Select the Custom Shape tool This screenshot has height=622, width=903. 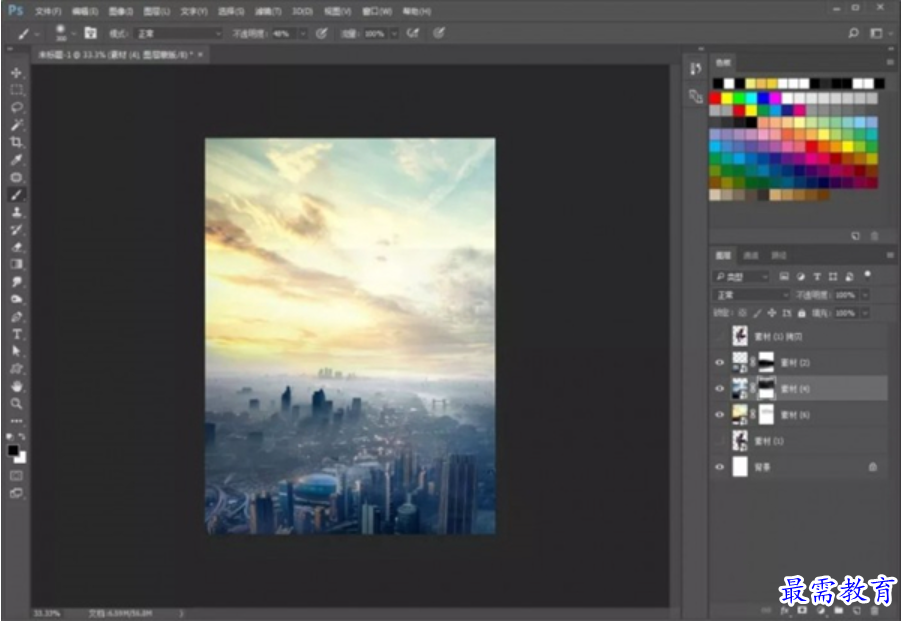(x=17, y=369)
